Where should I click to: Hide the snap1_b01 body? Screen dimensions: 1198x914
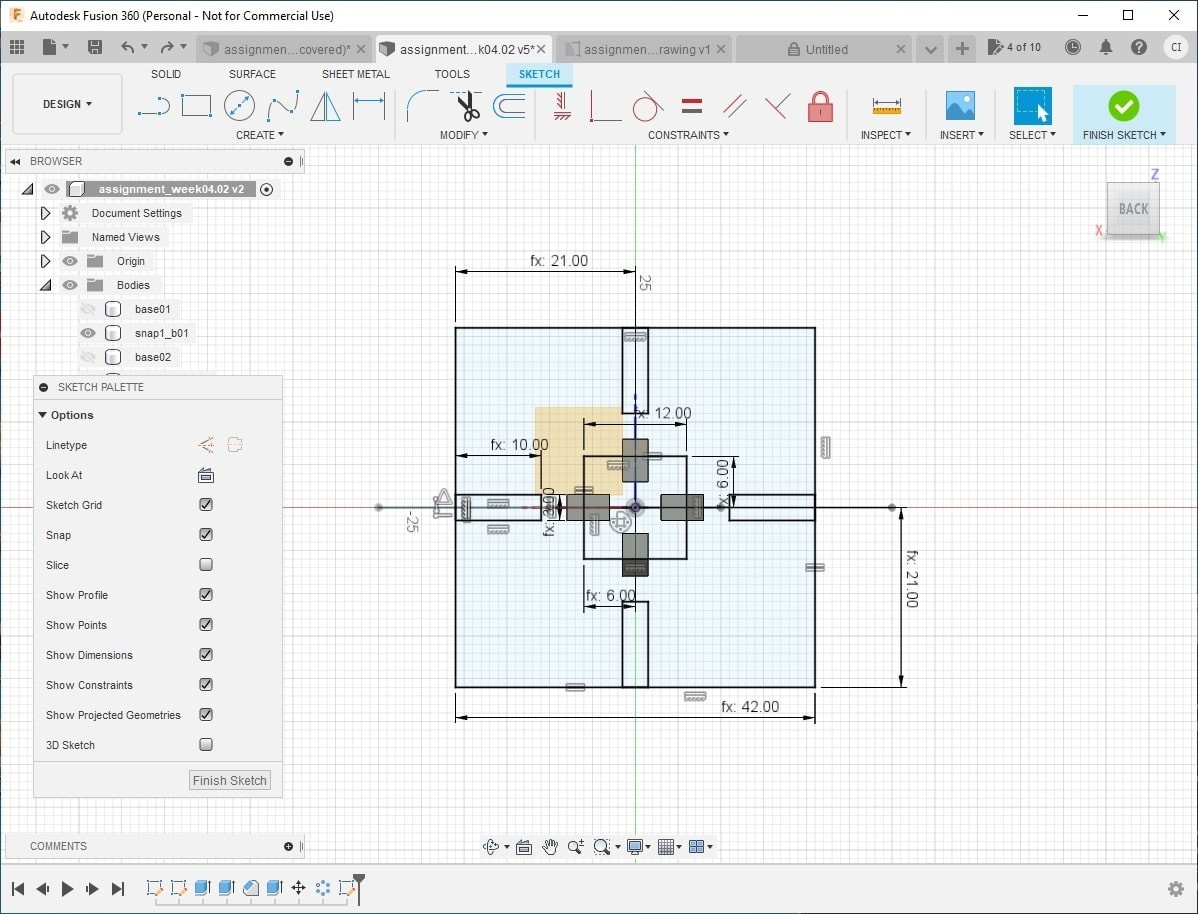coord(88,333)
